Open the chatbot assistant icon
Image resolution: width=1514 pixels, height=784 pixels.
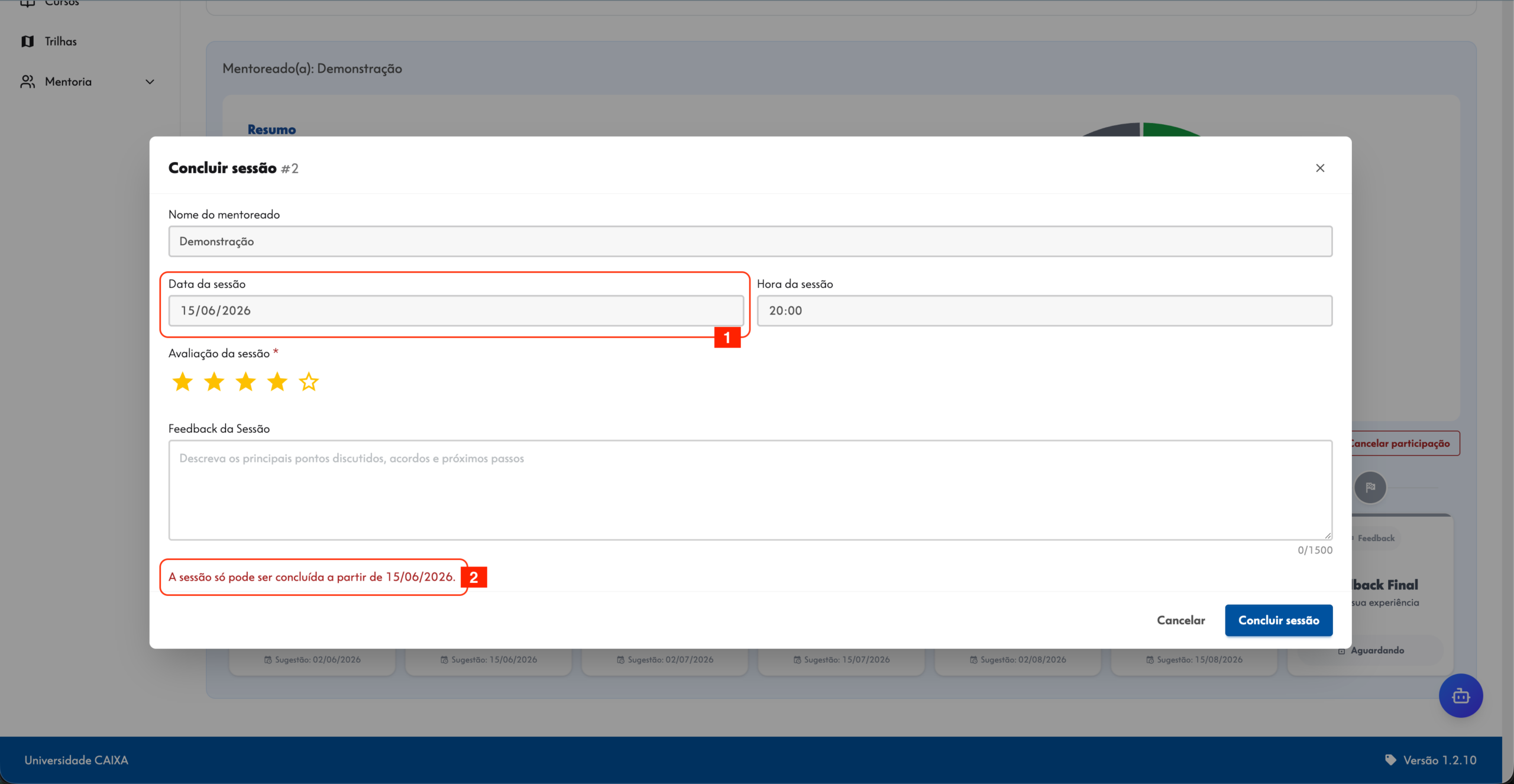click(x=1461, y=696)
